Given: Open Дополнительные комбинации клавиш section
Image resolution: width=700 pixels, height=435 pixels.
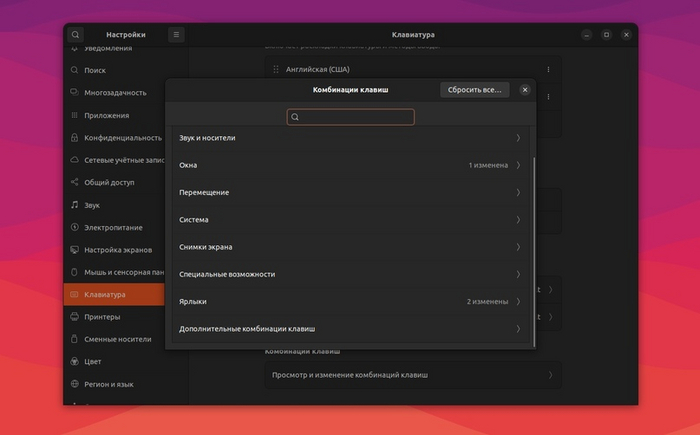Looking at the screenshot, I should coord(350,328).
